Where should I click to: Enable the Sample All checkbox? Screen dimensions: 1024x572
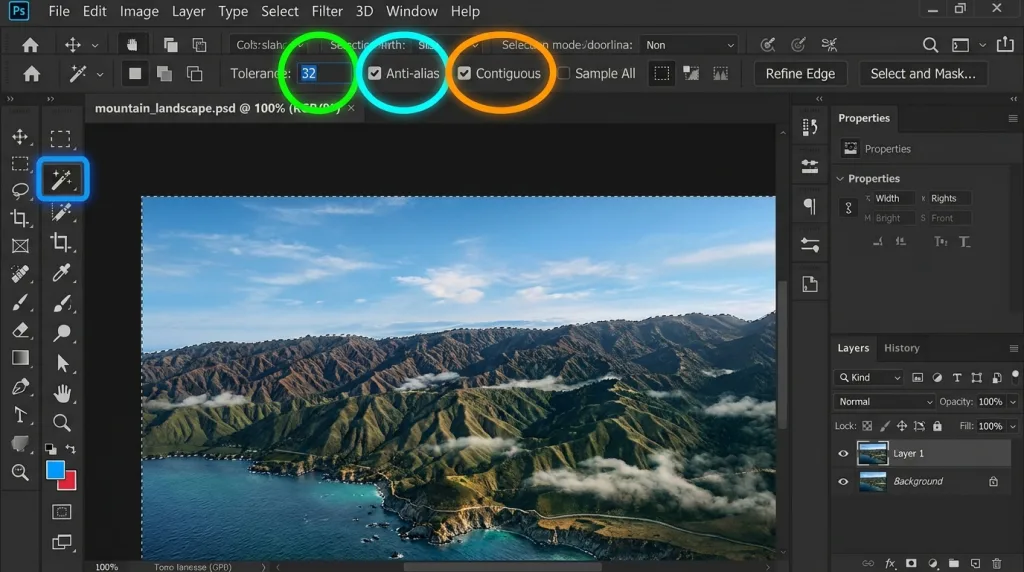pos(564,73)
